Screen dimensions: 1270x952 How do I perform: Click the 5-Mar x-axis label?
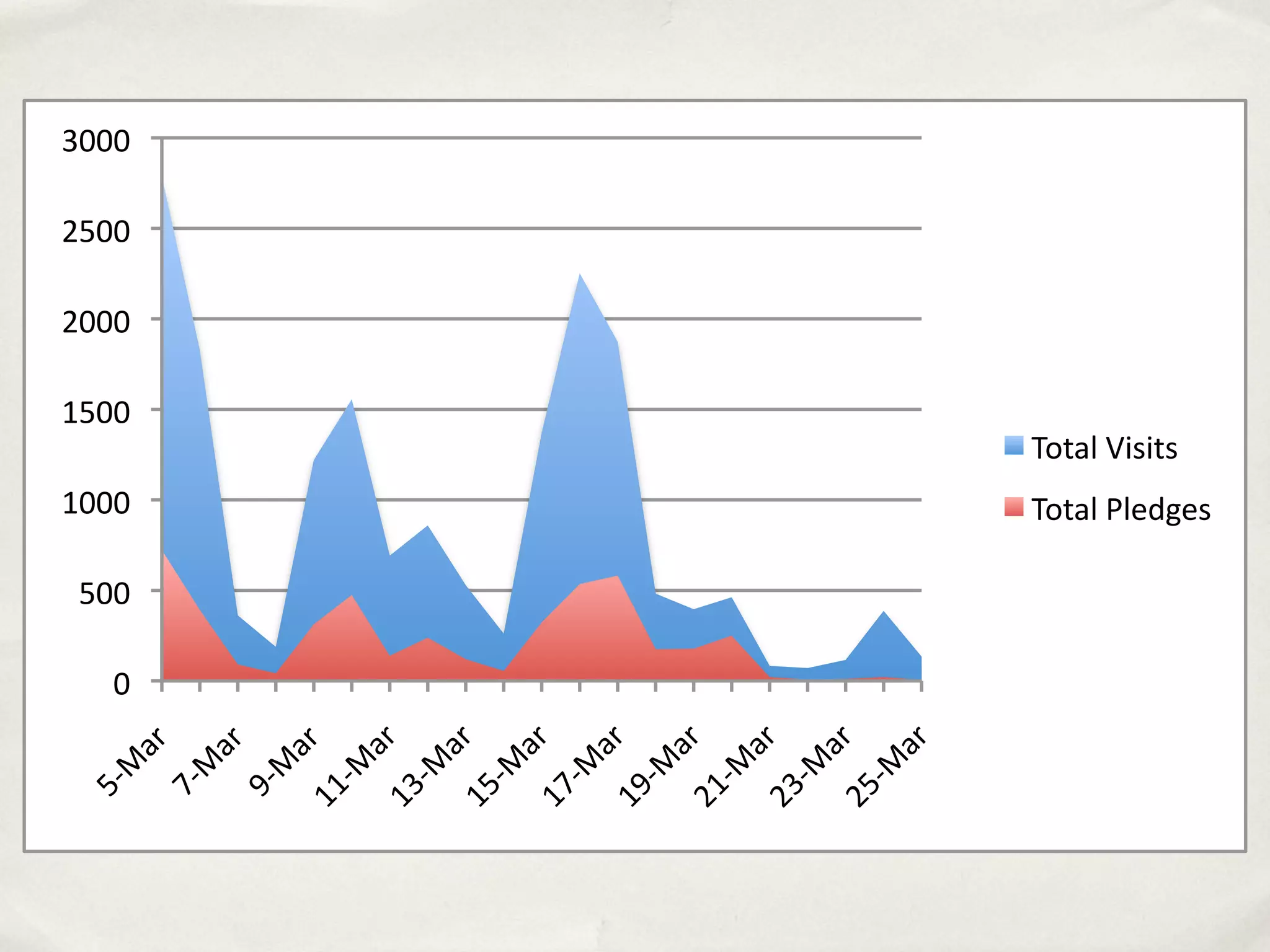click(131, 761)
